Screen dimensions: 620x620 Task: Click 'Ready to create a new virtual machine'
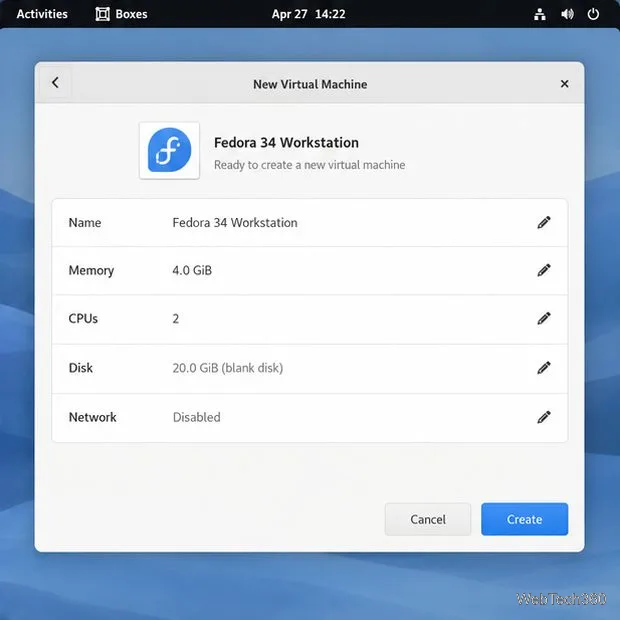[x=310, y=165]
